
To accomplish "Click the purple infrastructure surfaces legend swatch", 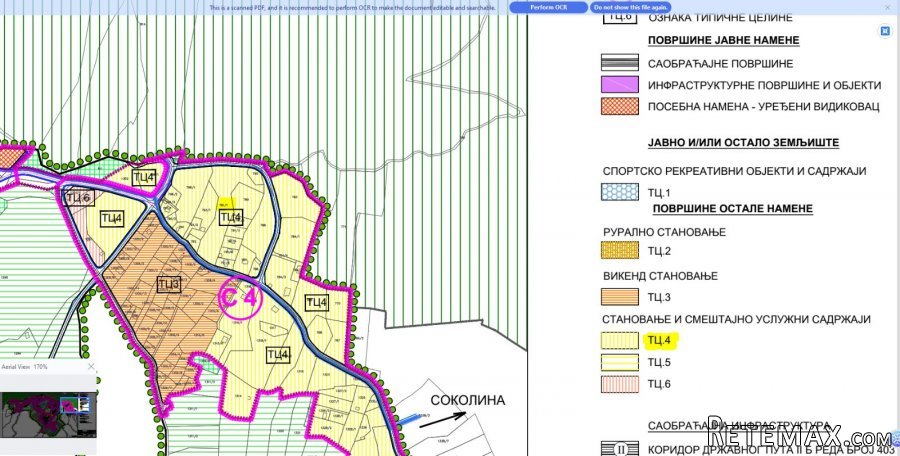I will 619,85.
